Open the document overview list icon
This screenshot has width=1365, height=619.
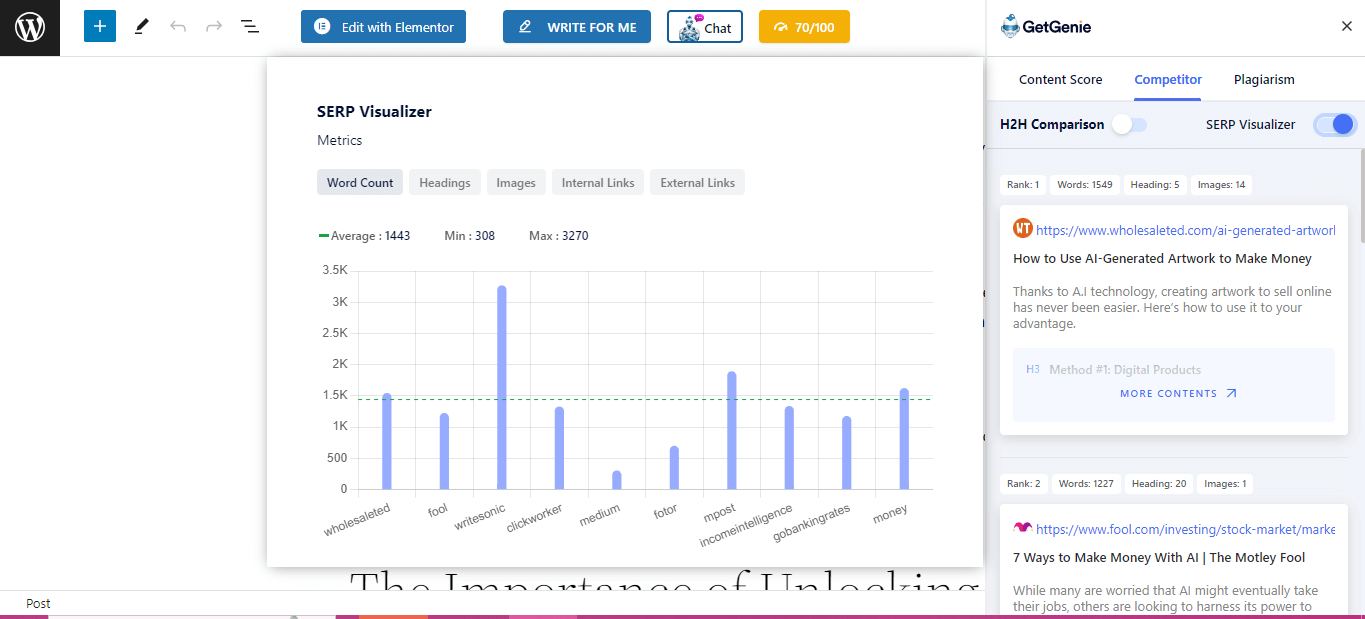[250, 27]
